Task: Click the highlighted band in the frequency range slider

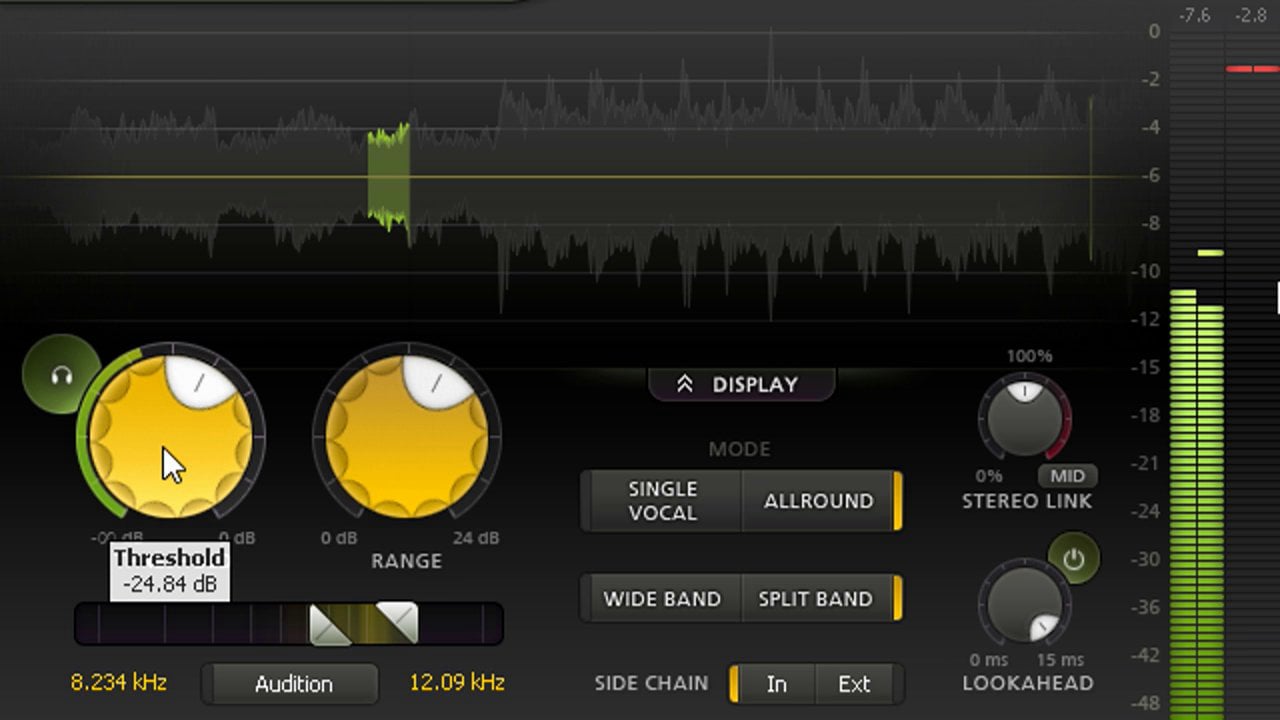Action: 362,625
